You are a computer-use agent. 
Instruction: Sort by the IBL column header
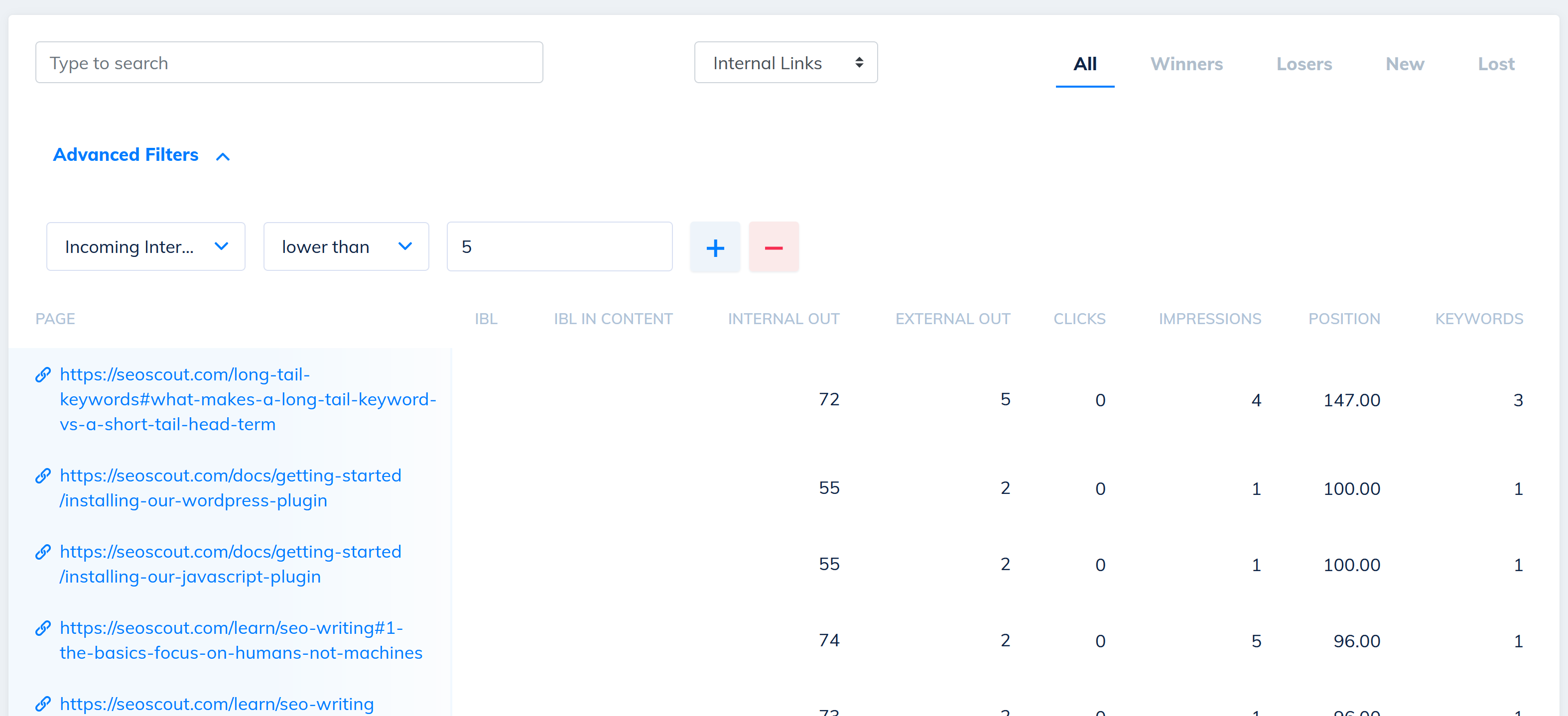[x=486, y=319]
